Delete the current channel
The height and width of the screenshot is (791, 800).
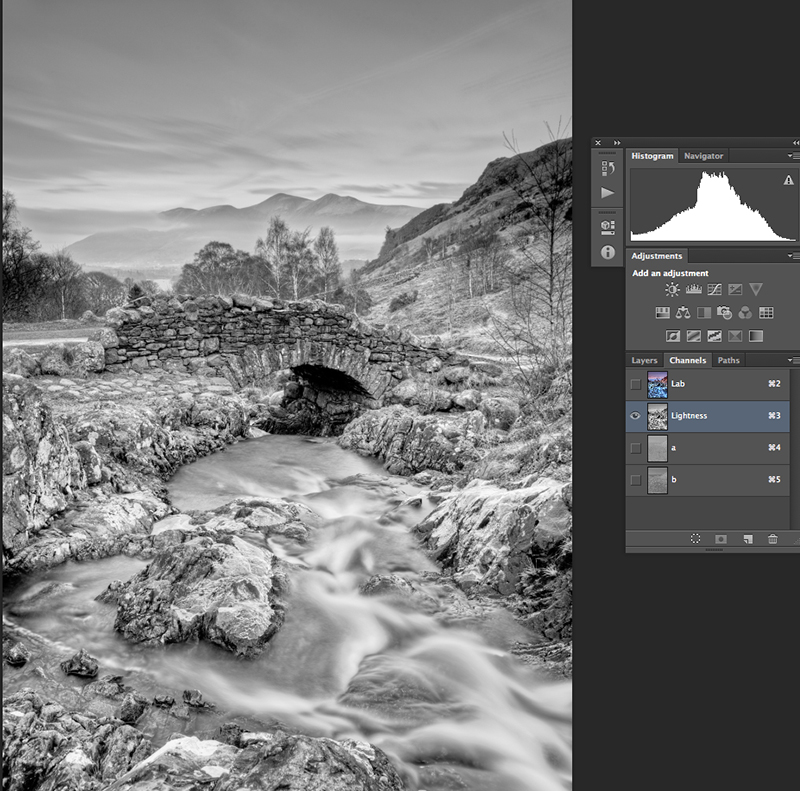click(772, 539)
